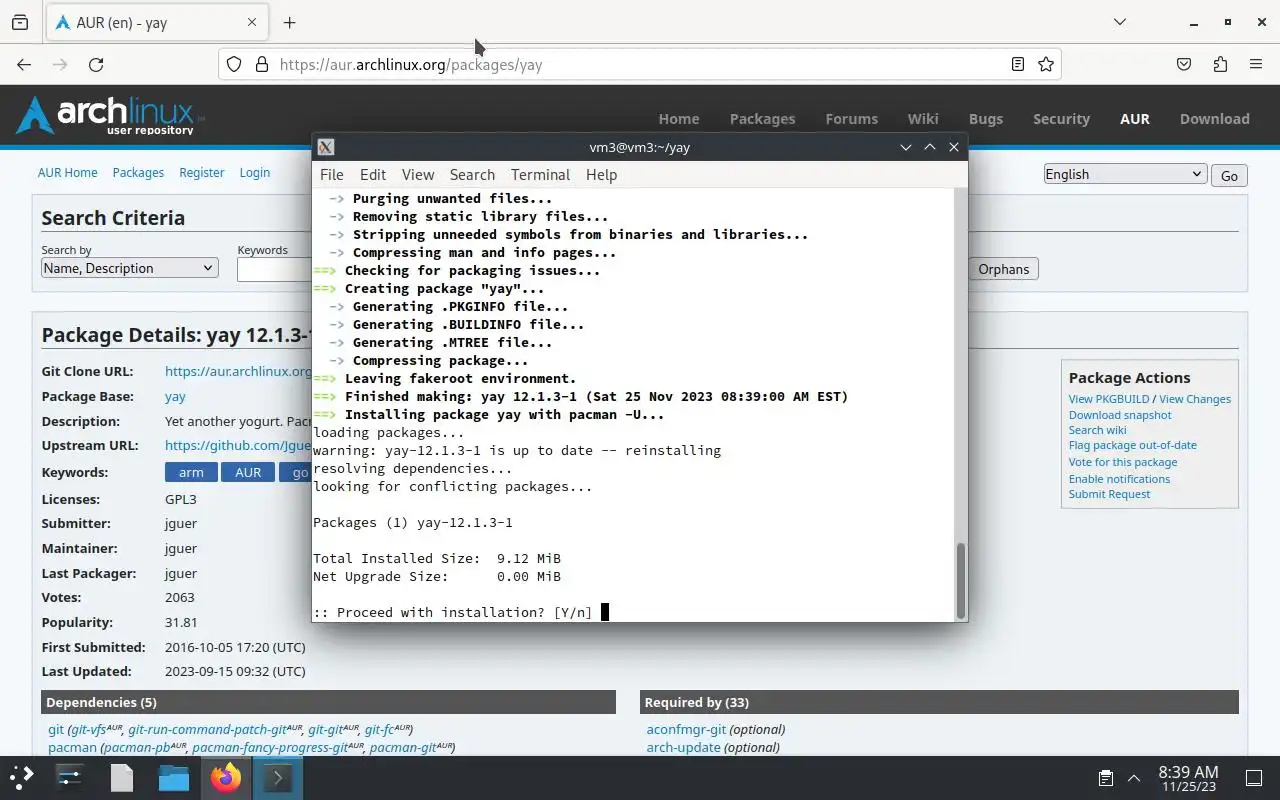Viewport: 1280px width, 800px height.
Task: Go to AUR Home link
Action: [68, 172]
